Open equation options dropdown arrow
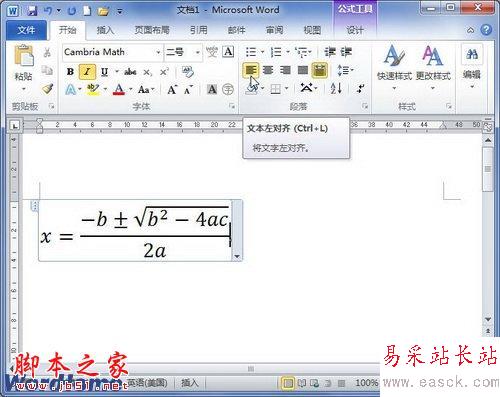Screen dimensions: 500x397 (237, 256)
